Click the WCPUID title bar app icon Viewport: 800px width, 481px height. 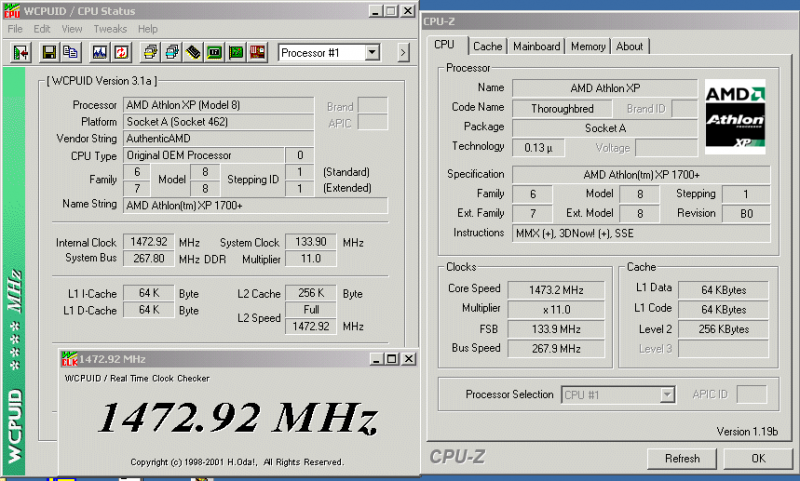[x=12, y=11]
